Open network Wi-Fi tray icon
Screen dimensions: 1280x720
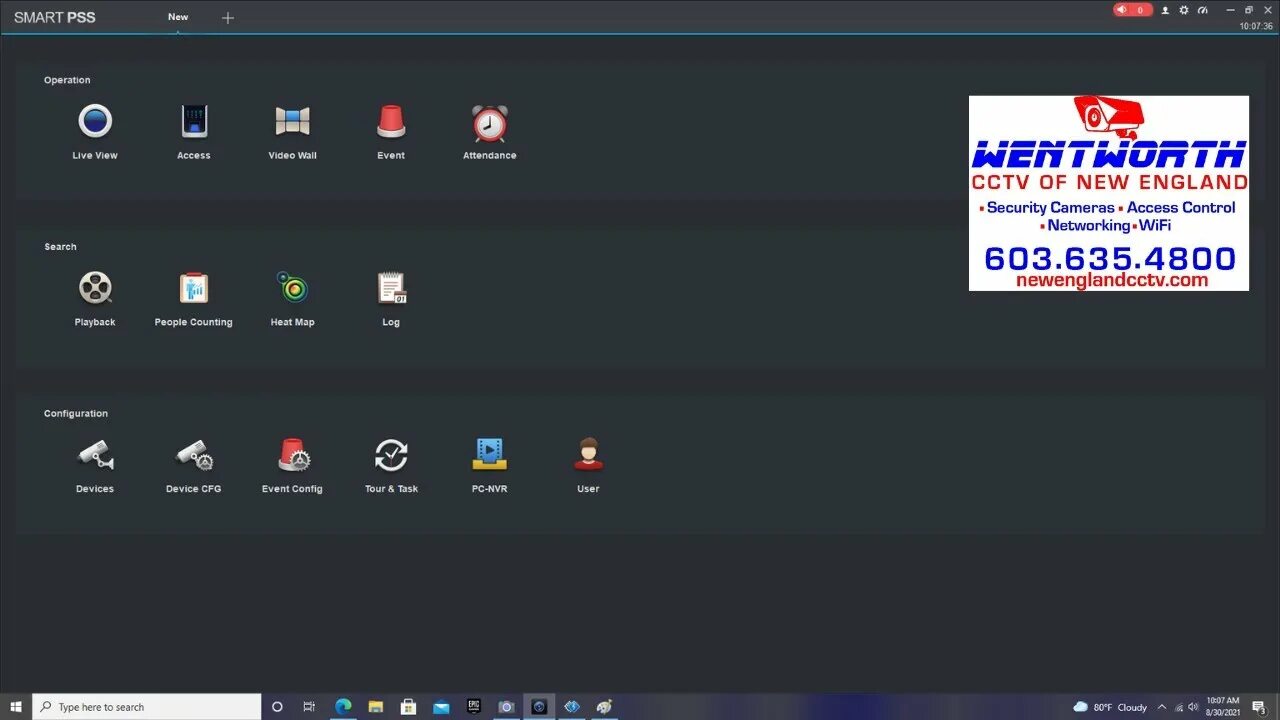[x=1178, y=707]
